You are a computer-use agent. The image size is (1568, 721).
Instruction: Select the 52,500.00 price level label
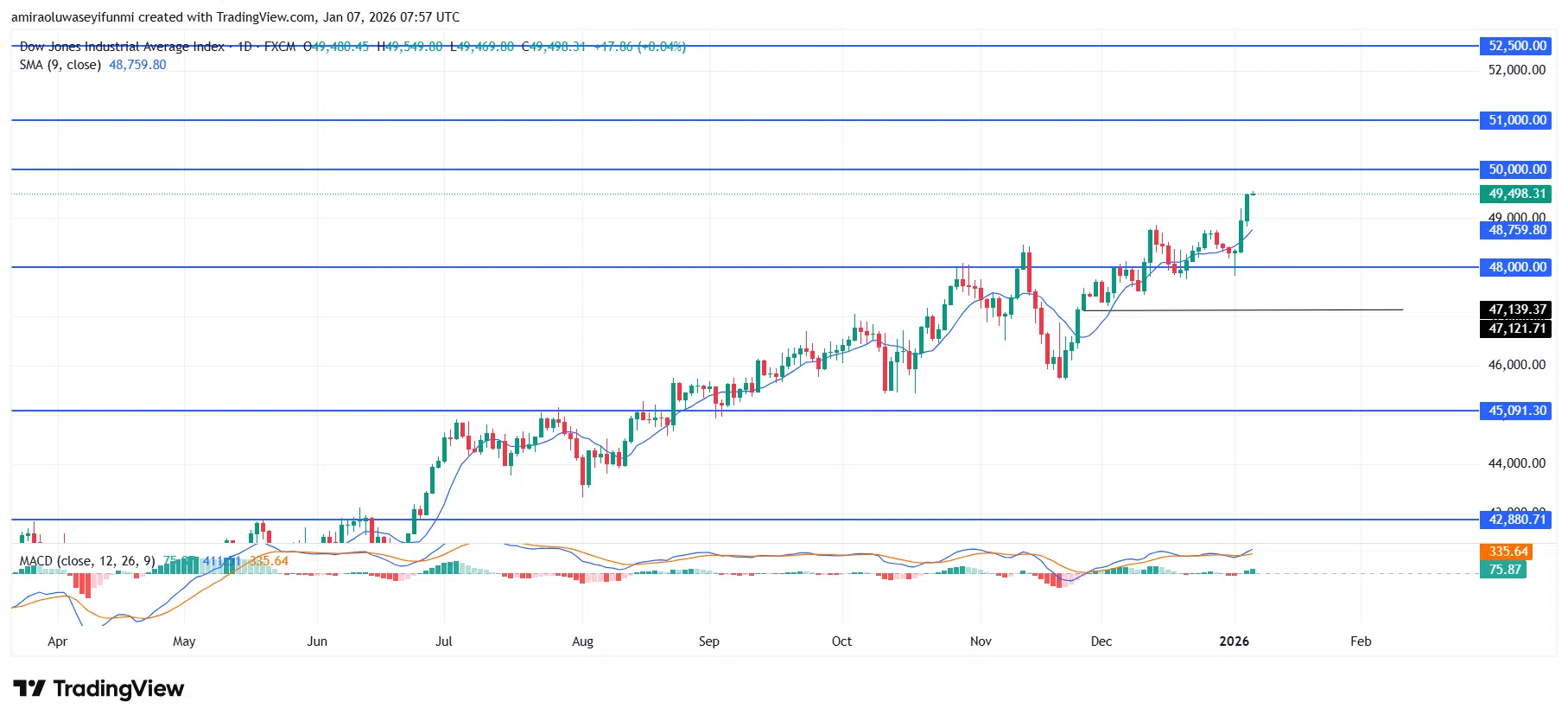pyautogui.click(x=1516, y=46)
